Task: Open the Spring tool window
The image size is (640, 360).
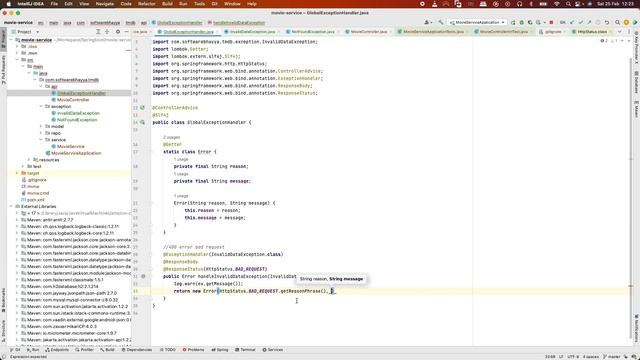Action: 220,350
